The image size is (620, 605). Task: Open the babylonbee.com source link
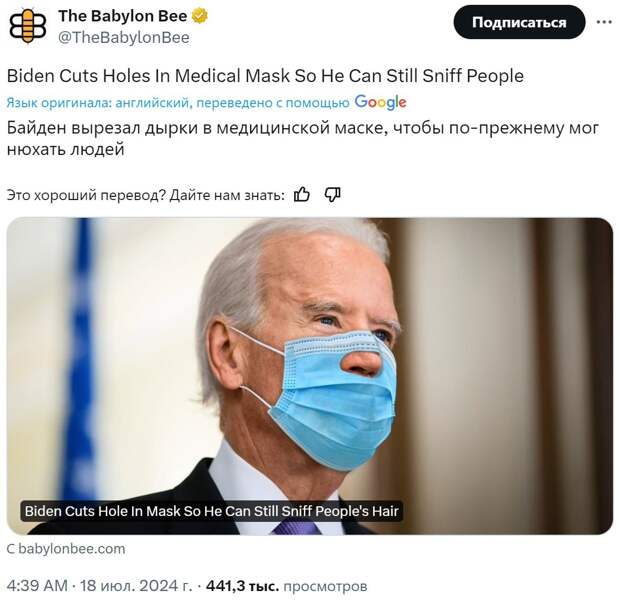tap(66, 549)
